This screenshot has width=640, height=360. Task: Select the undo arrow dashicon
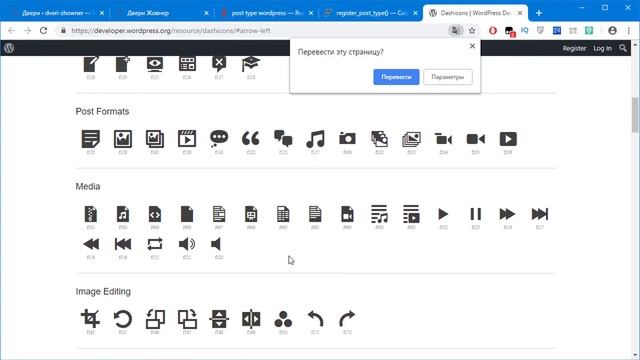tap(315, 319)
